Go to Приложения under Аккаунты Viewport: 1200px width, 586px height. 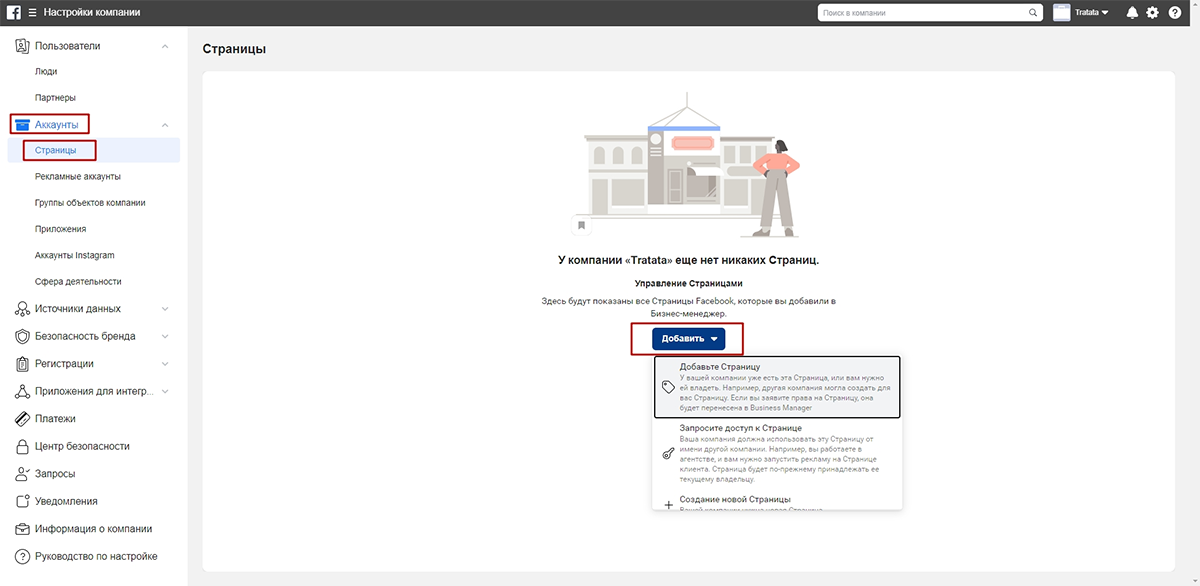click(x=61, y=229)
